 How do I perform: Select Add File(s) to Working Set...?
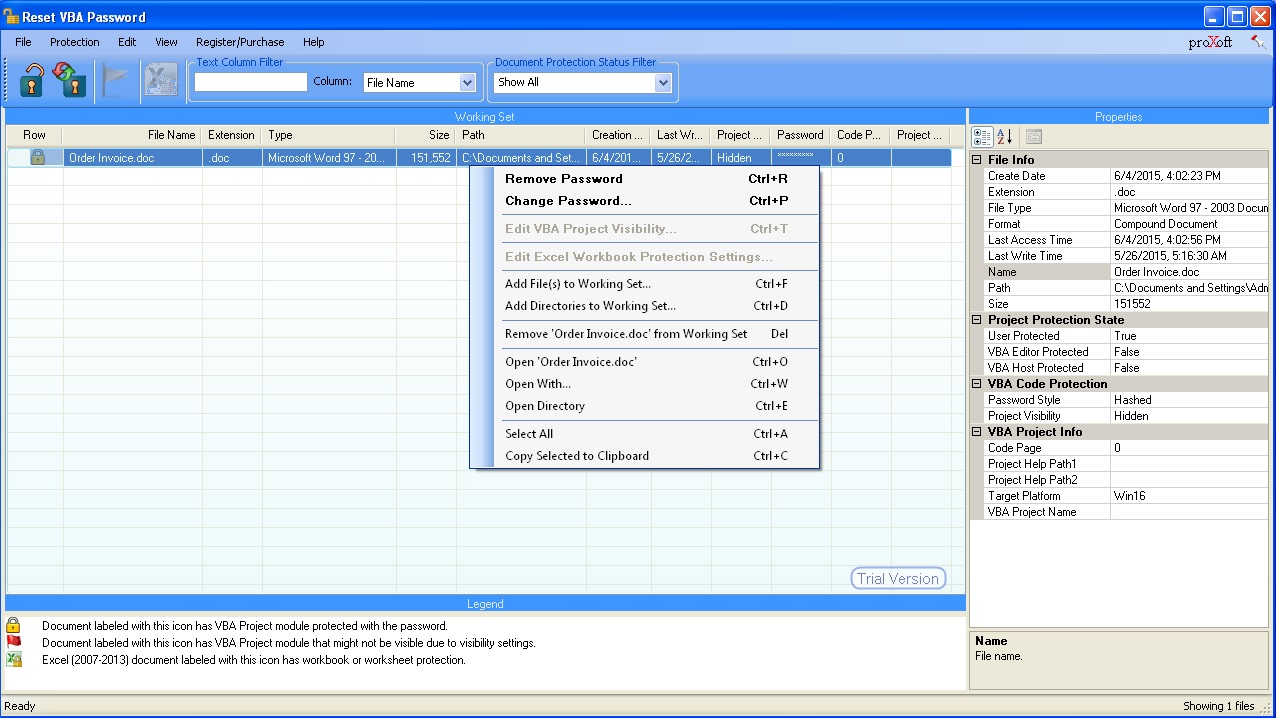pos(646,284)
